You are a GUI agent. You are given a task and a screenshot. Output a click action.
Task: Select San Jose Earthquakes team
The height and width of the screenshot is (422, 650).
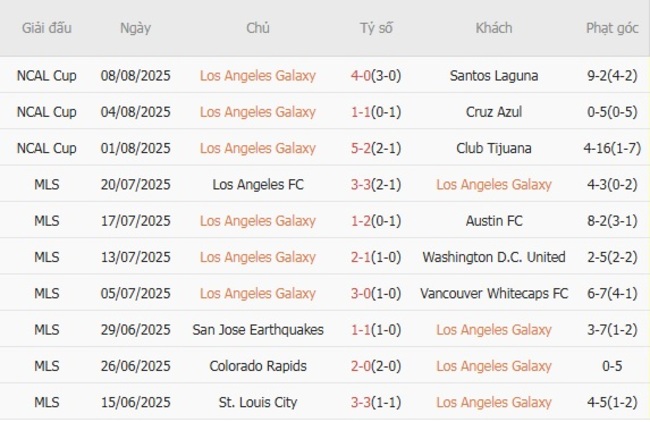(258, 330)
